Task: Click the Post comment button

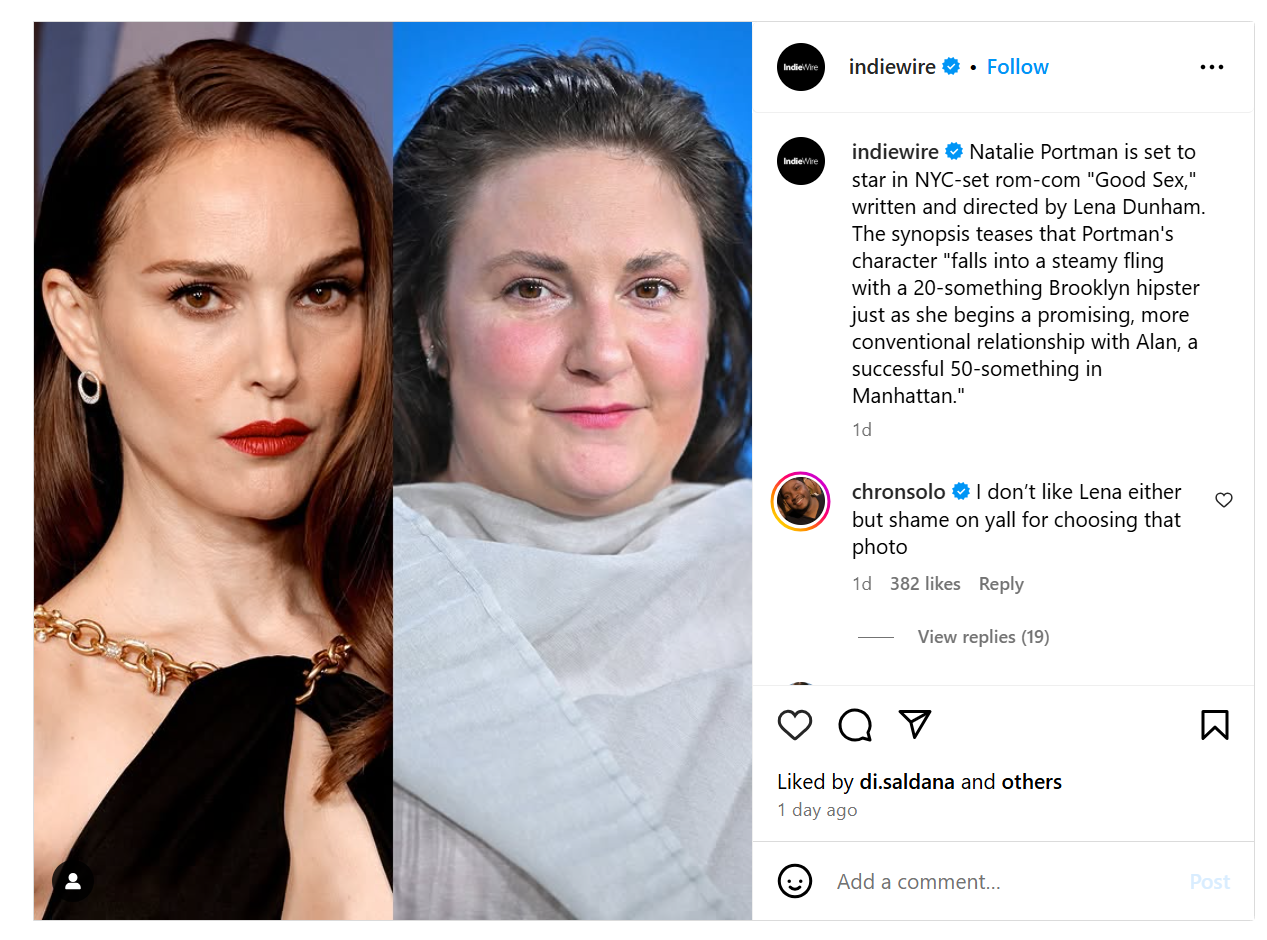Action: [1209, 882]
